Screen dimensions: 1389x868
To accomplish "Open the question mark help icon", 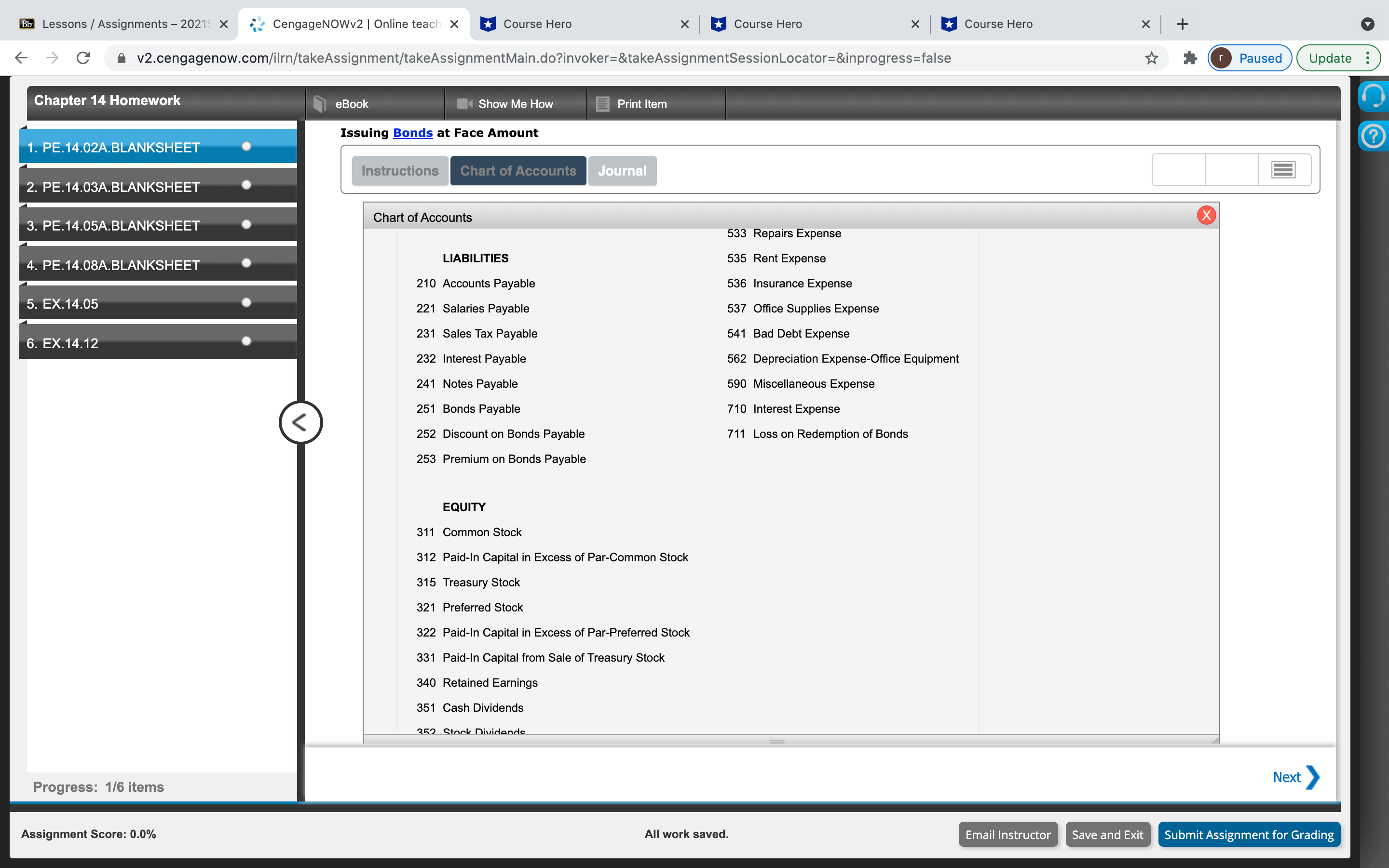I will click(1374, 136).
